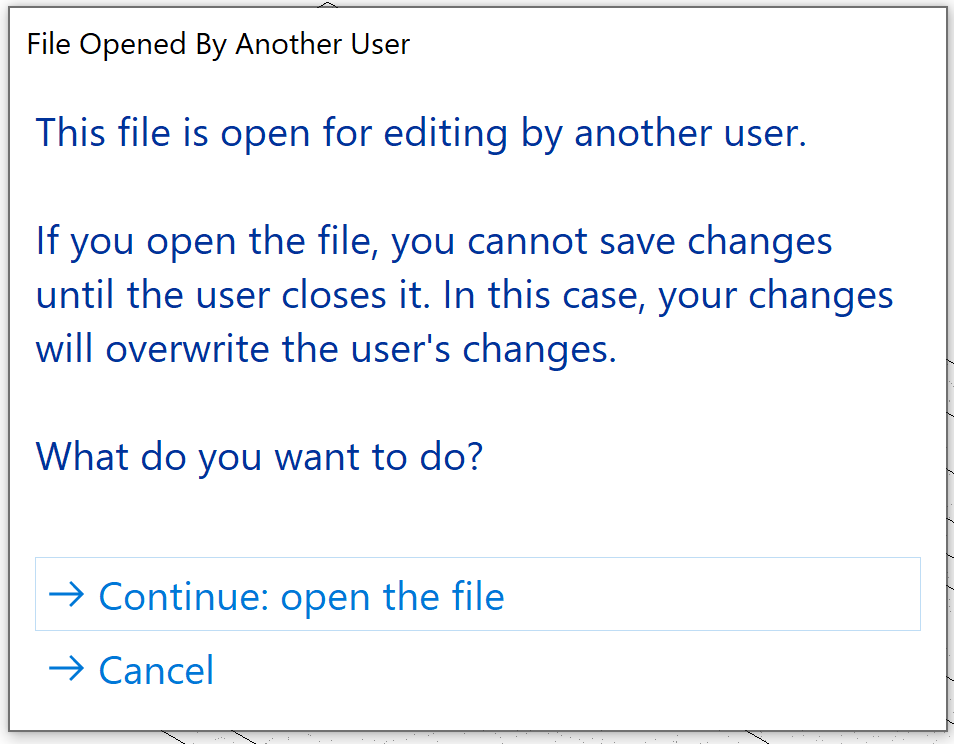This screenshot has height=744, width=954.
Task: Click the "File Opened By Another User" title
Action: pos(218,45)
